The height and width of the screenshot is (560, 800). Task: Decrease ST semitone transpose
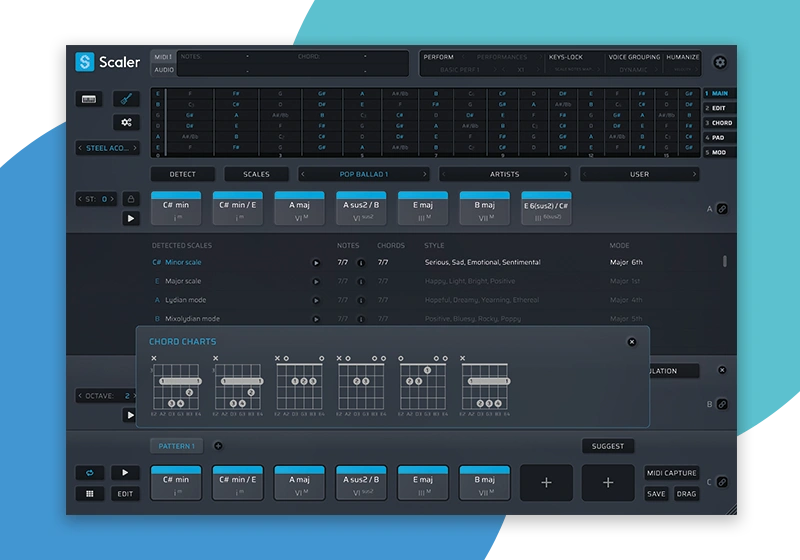pyautogui.click(x=80, y=199)
